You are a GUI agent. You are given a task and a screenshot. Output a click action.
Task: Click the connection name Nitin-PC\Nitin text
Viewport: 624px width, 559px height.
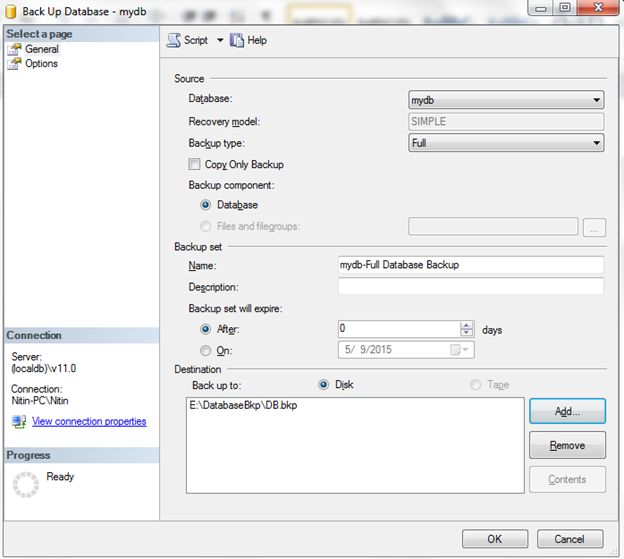pyautogui.click(x=40, y=400)
